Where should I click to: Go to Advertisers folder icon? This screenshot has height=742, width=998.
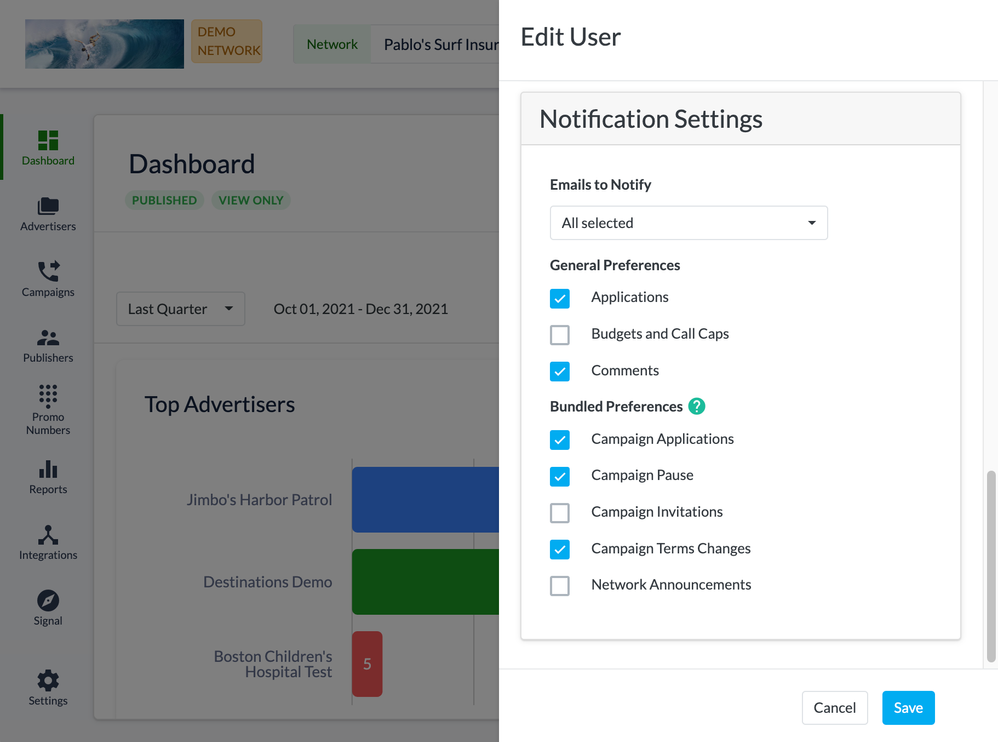[48, 207]
